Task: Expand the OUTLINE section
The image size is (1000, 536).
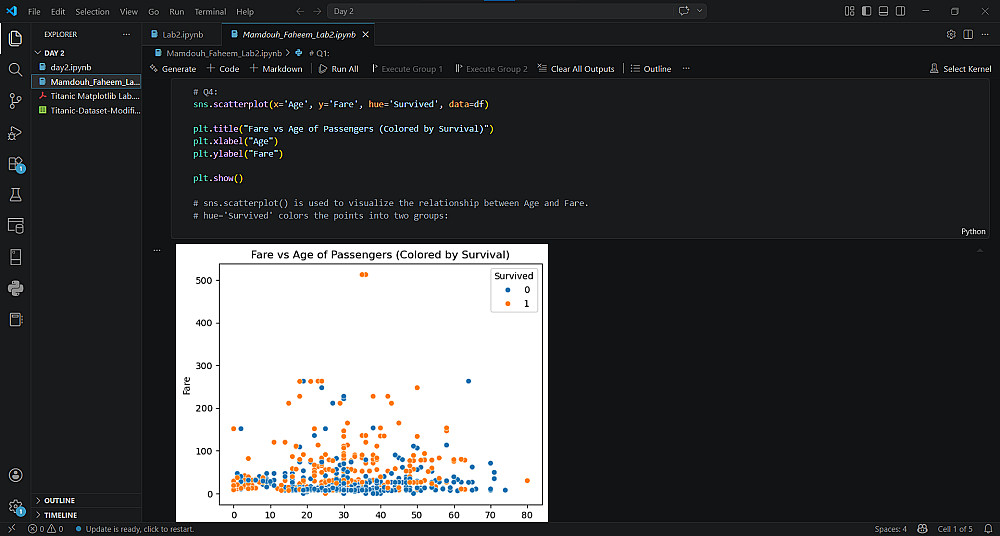Action: (59, 500)
